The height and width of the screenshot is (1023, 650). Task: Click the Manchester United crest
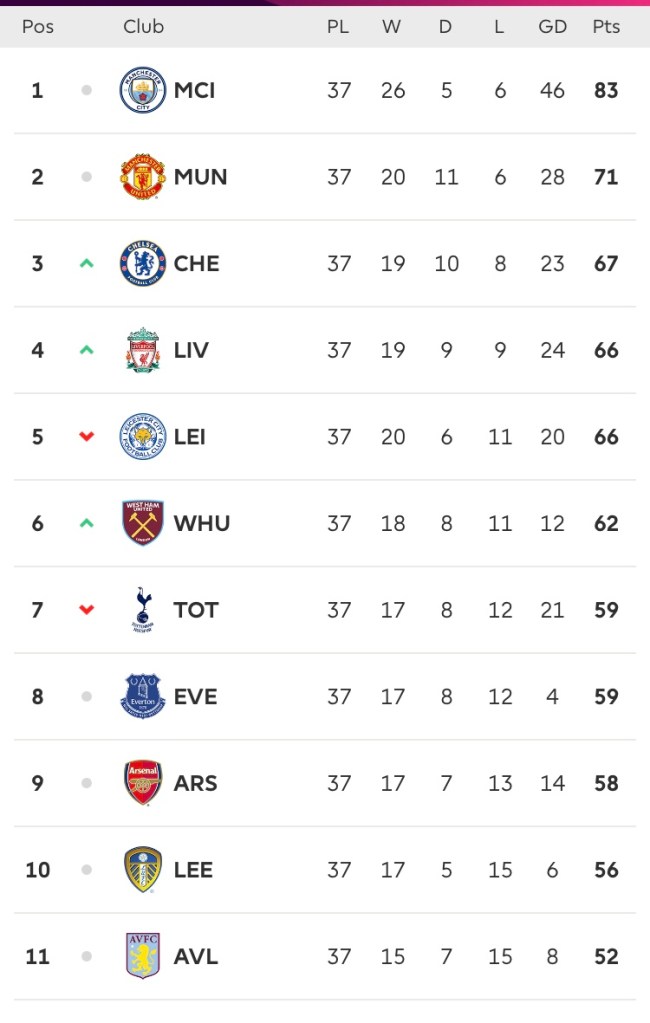[142, 177]
